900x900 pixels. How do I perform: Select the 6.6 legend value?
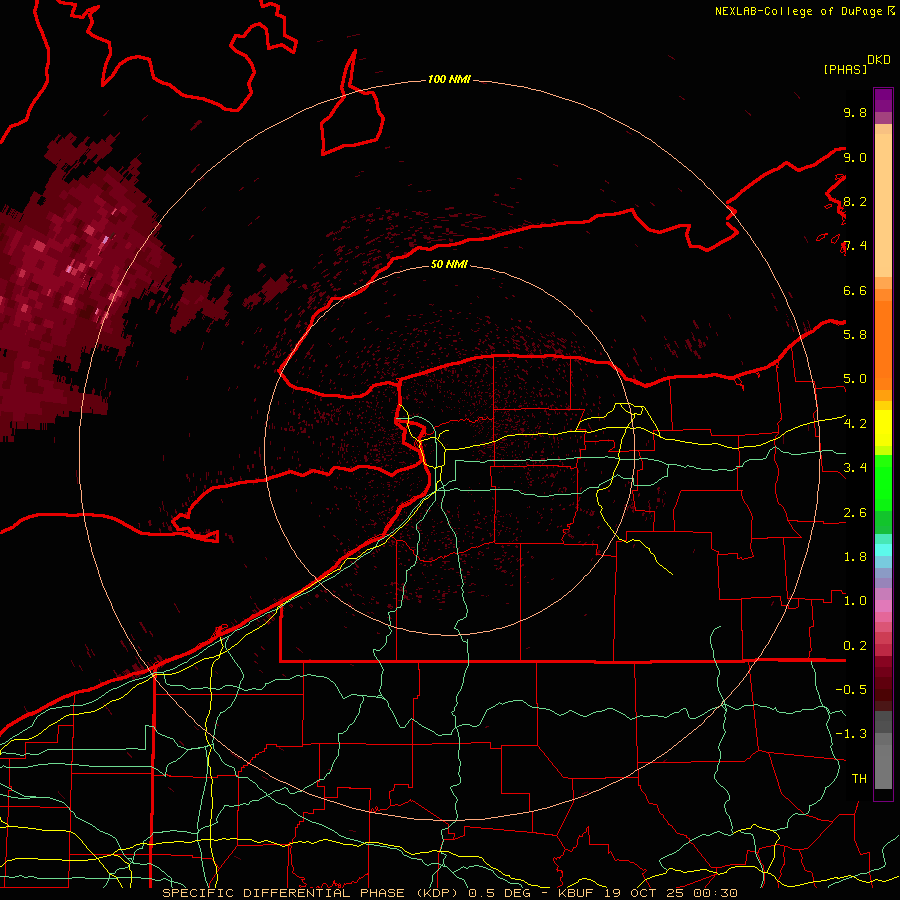click(855, 290)
